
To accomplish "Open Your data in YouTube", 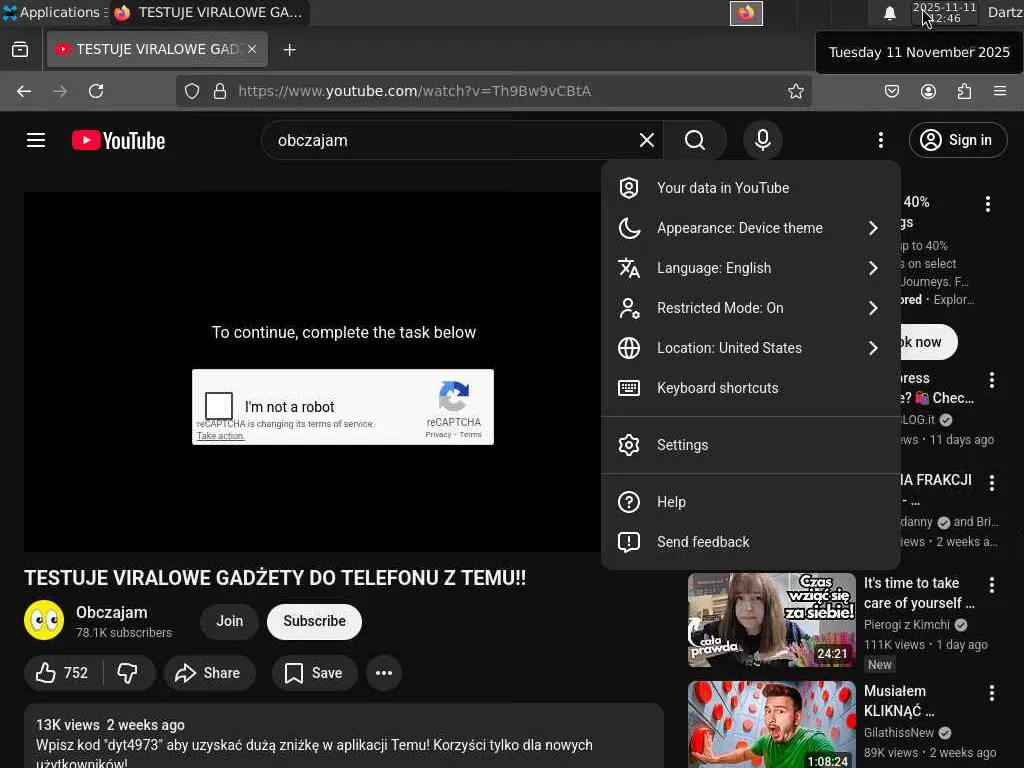I will (750, 188).
